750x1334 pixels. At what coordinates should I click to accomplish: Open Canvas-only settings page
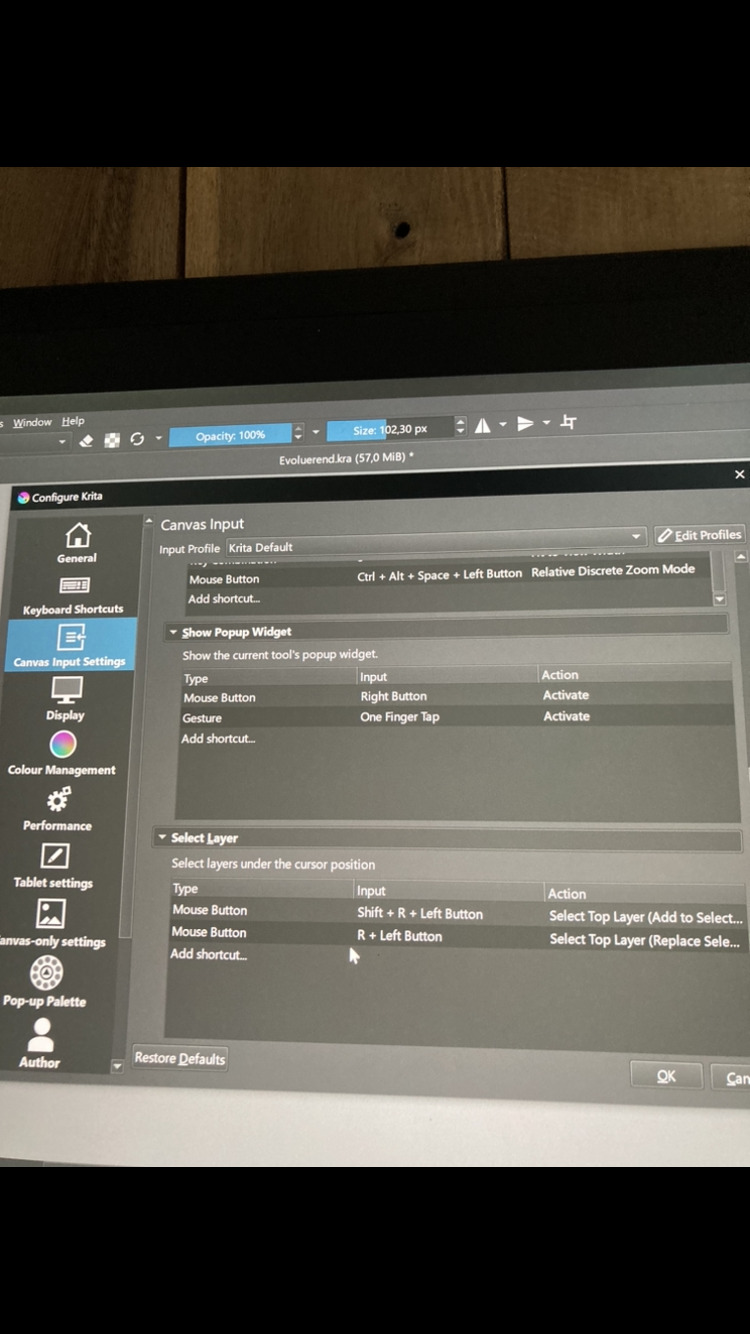(x=51, y=924)
